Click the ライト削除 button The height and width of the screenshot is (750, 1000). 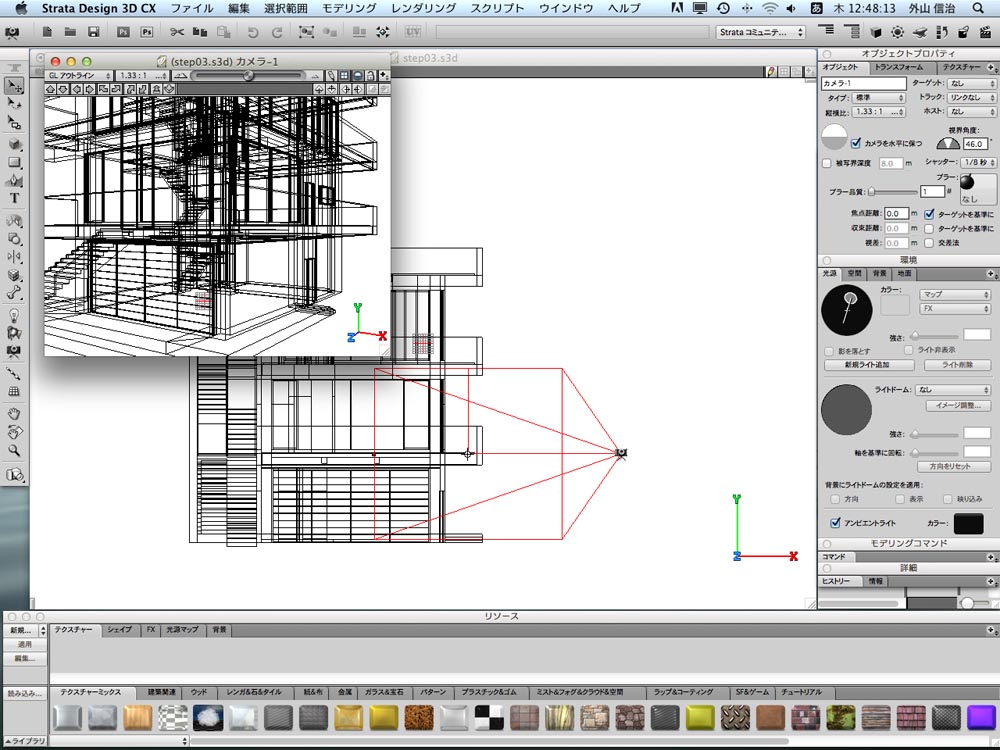957,365
